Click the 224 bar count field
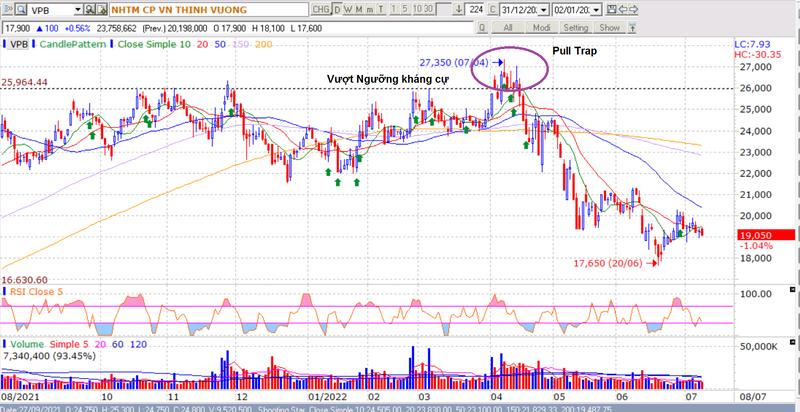This screenshot has width=800, height=412. pyautogui.click(x=476, y=9)
